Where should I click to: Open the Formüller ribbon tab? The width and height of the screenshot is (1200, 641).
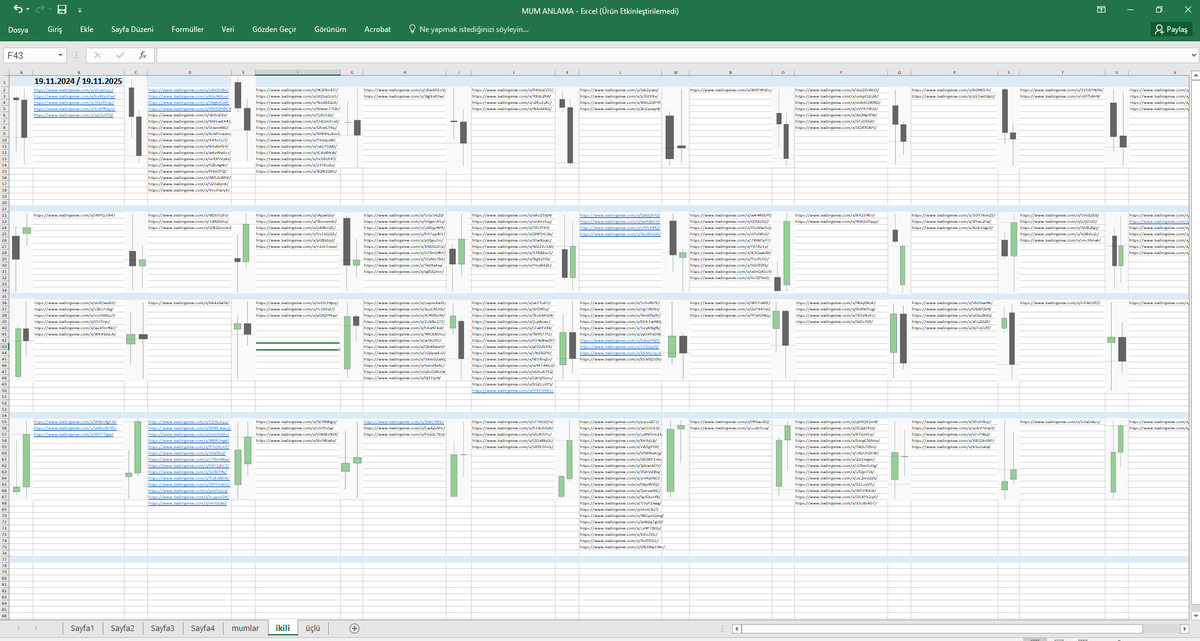click(190, 30)
